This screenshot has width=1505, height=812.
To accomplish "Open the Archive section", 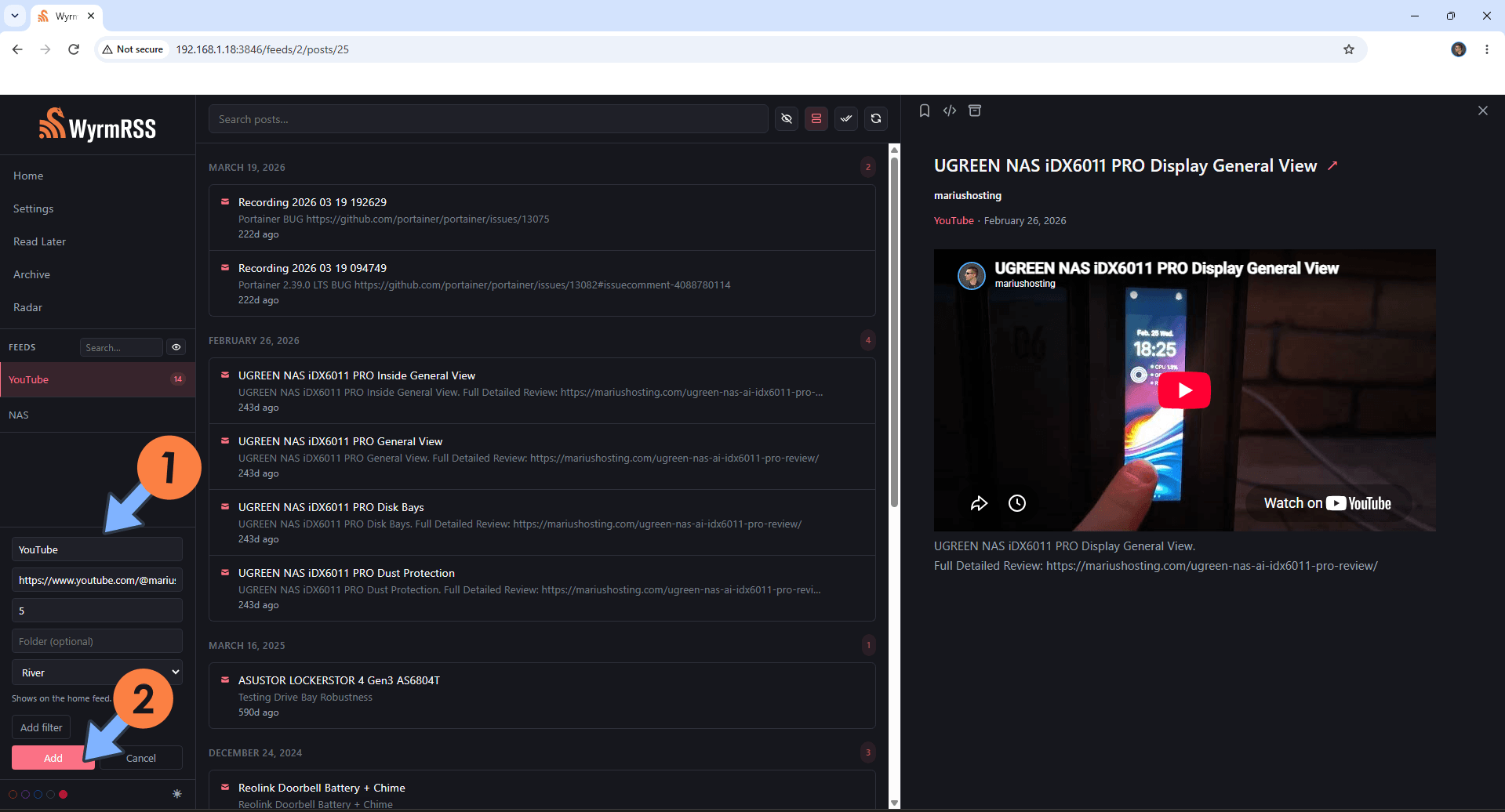I will click(32, 274).
